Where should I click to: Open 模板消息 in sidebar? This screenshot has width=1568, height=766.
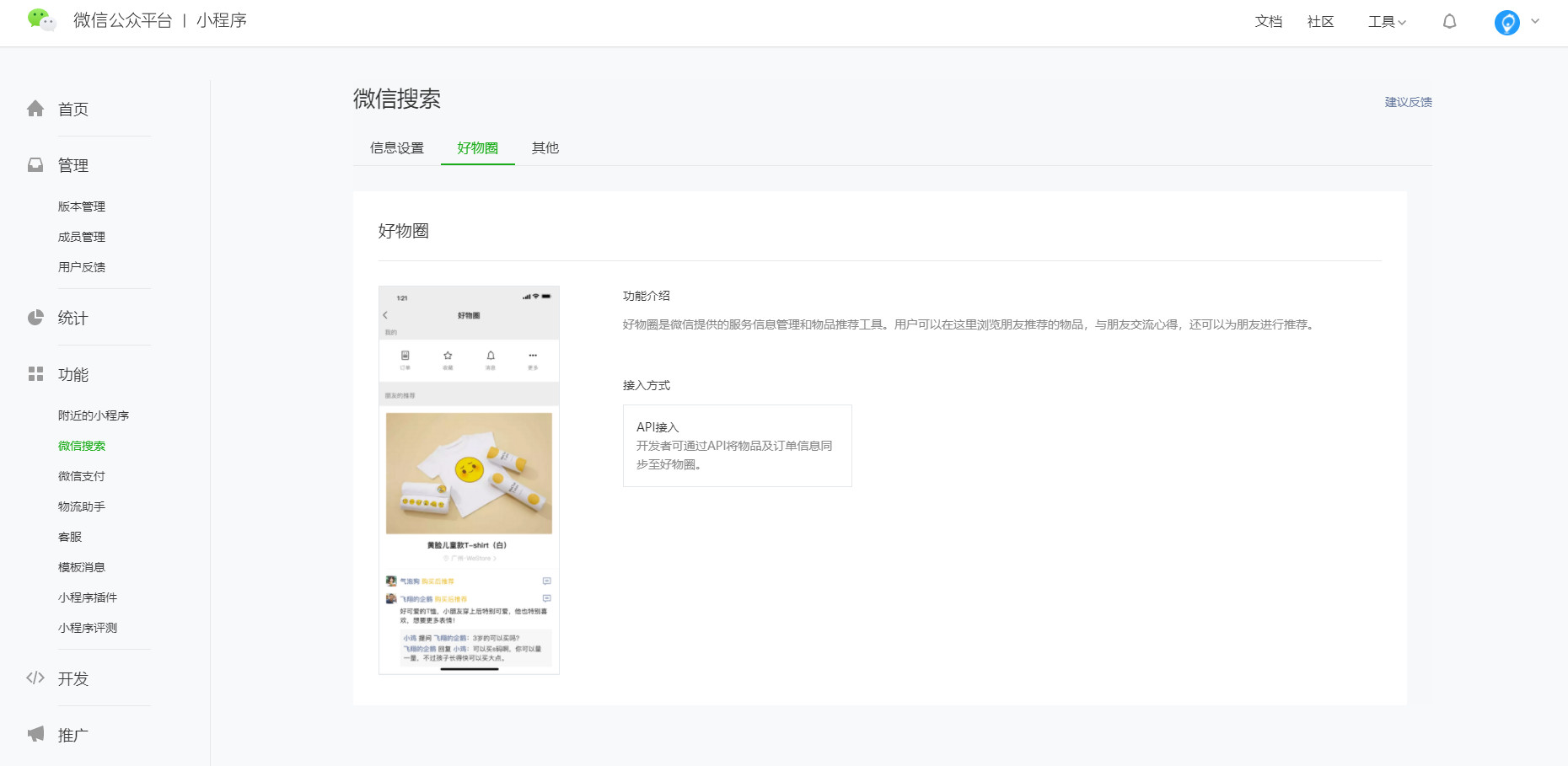pyautogui.click(x=82, y=567)
